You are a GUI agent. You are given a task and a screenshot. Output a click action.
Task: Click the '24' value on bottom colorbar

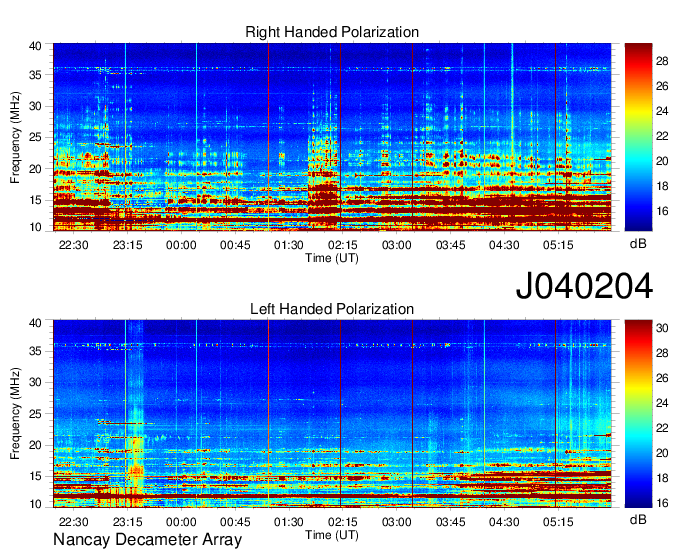662,403
